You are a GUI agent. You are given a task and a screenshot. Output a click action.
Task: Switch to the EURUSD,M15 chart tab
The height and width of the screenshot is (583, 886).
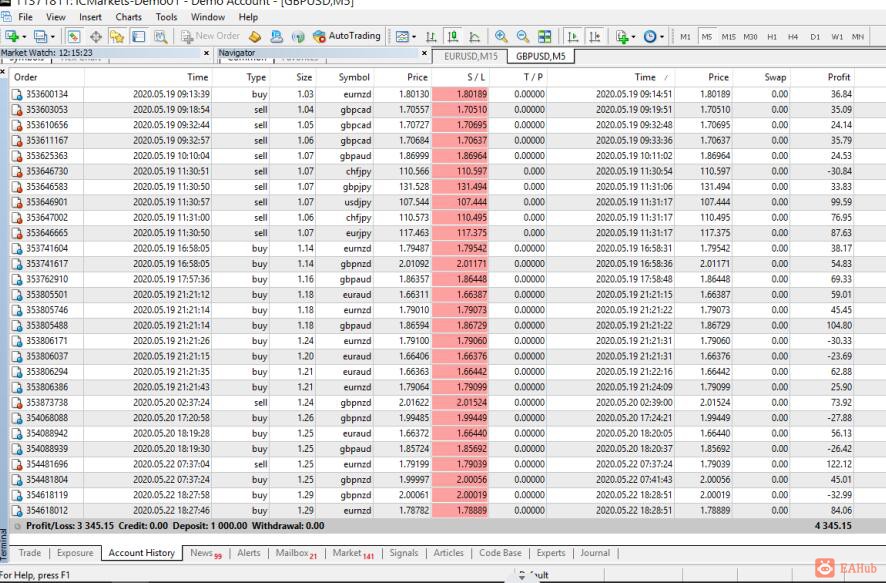point(471,56)
